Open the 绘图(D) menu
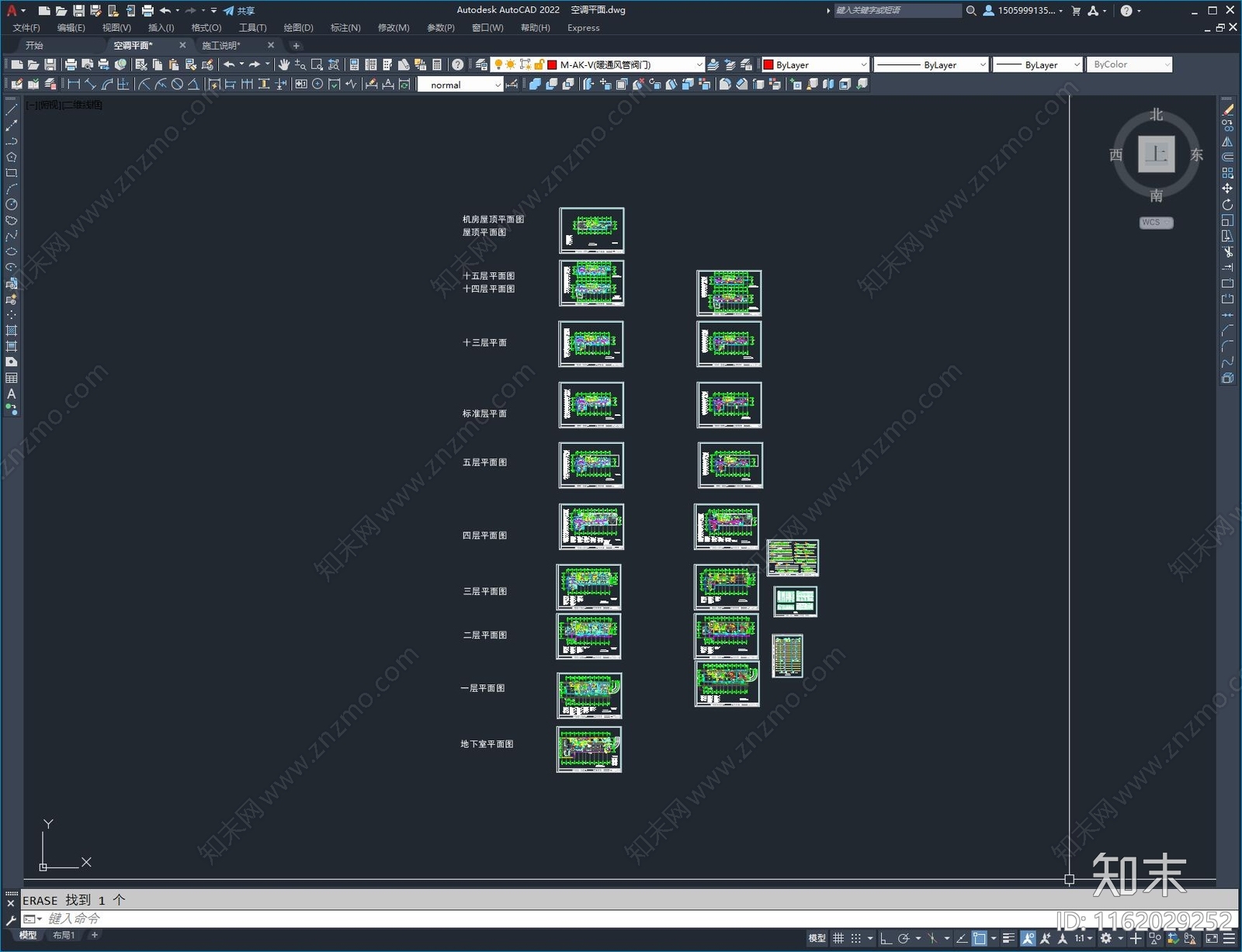 [x=298, y=28]
